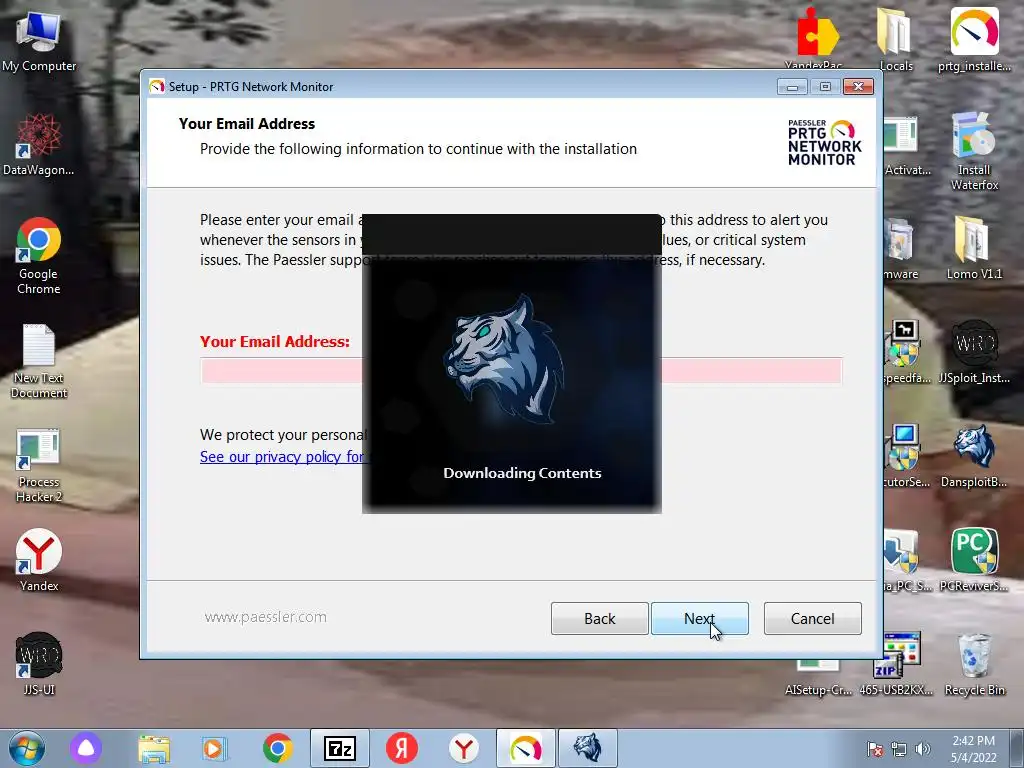This screenshot has width=1024, height=768.
Task: Click email address input field
Action: (x=521, y=371)
